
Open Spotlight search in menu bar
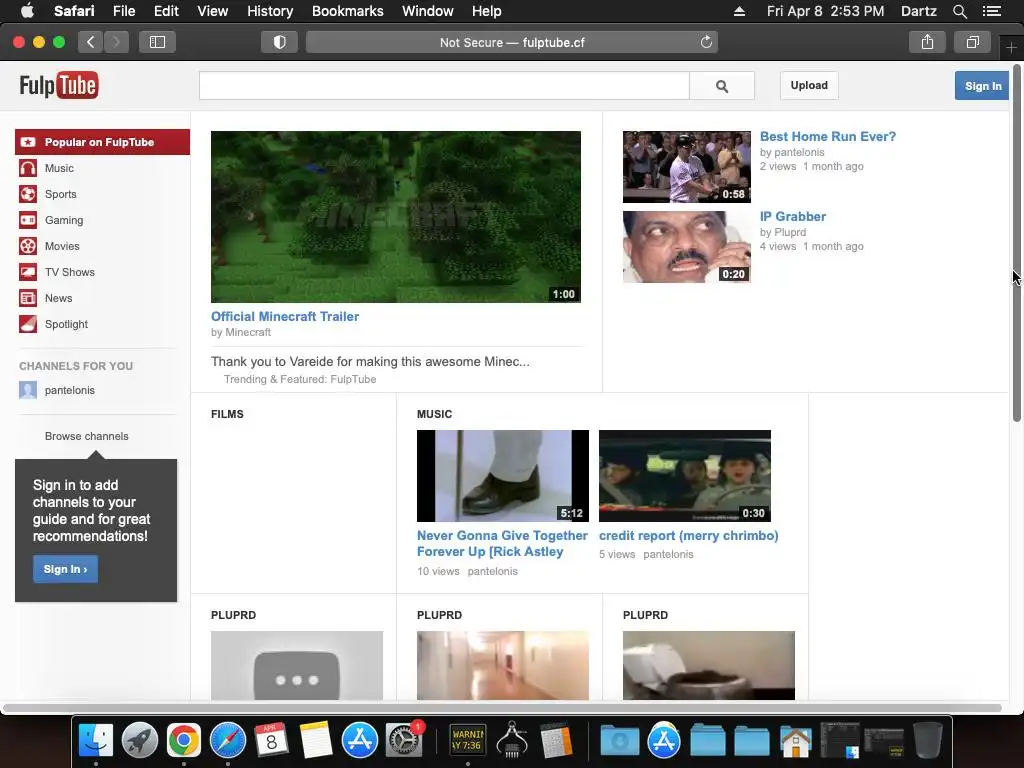click(959, 11)
